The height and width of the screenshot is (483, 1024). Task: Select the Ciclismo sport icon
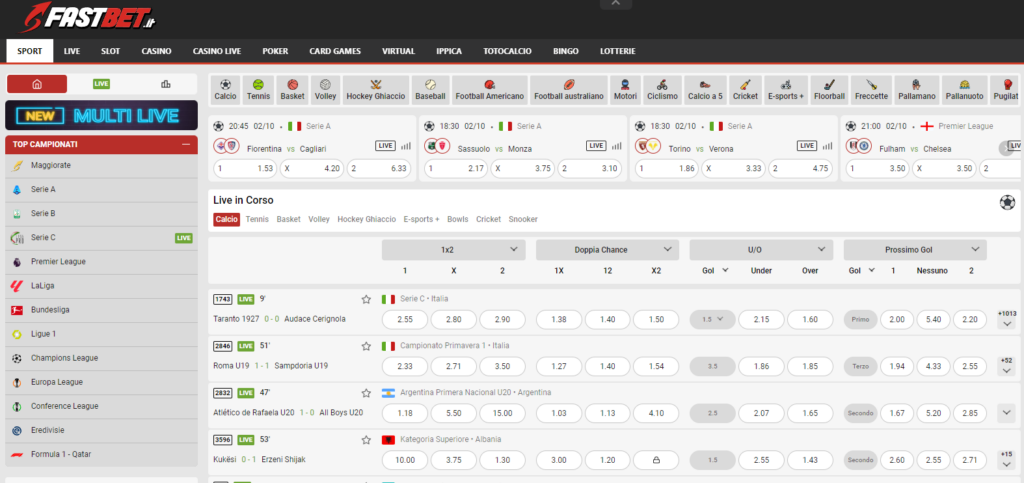662,90
